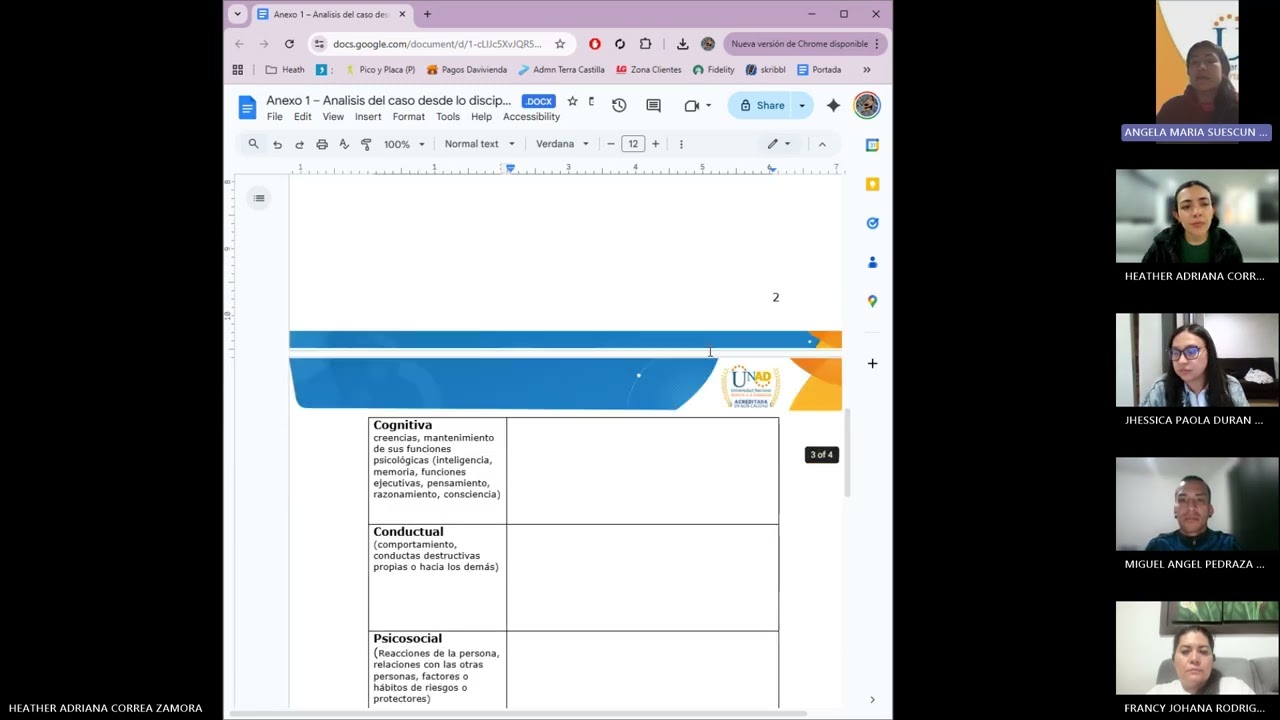Open Chrome downloads icon
Viewport: 1280px width, 720px height.
tap(682, 44)
